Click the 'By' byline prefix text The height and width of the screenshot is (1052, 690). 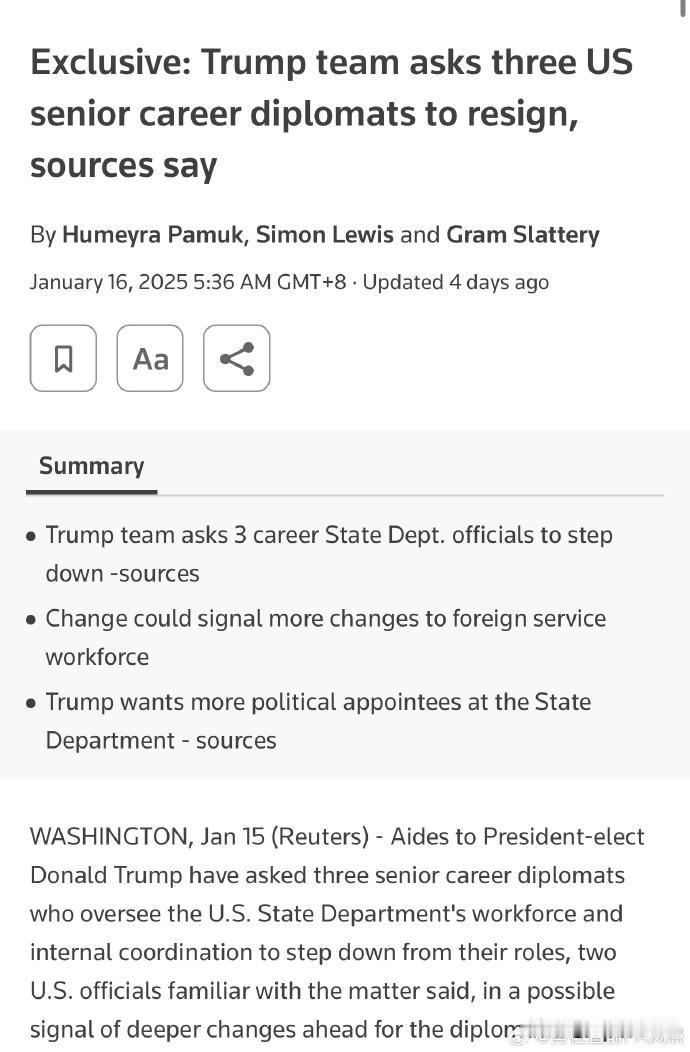click(42, 235)
